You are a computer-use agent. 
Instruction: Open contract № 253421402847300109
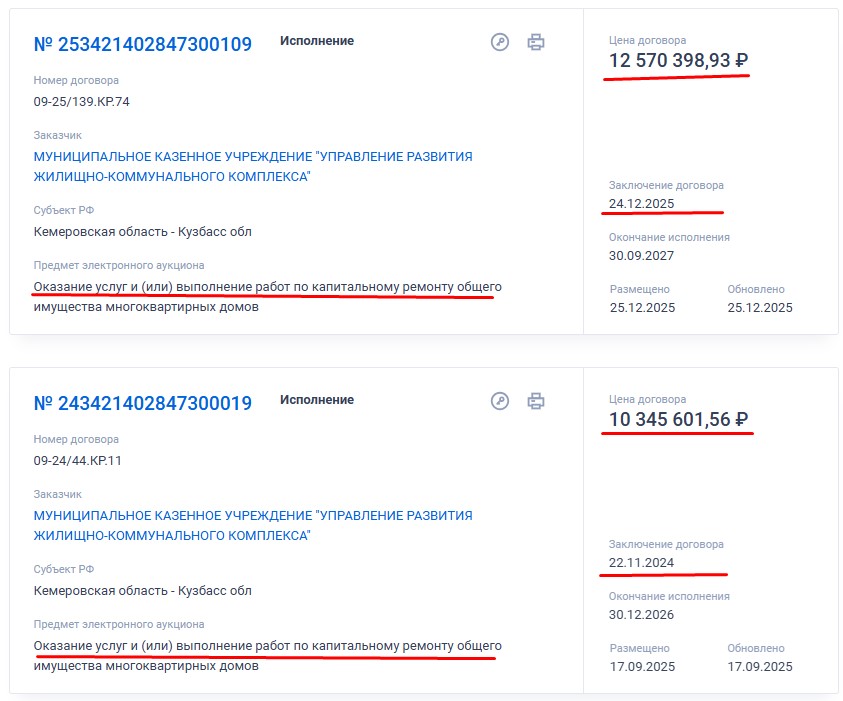[142, 44]
